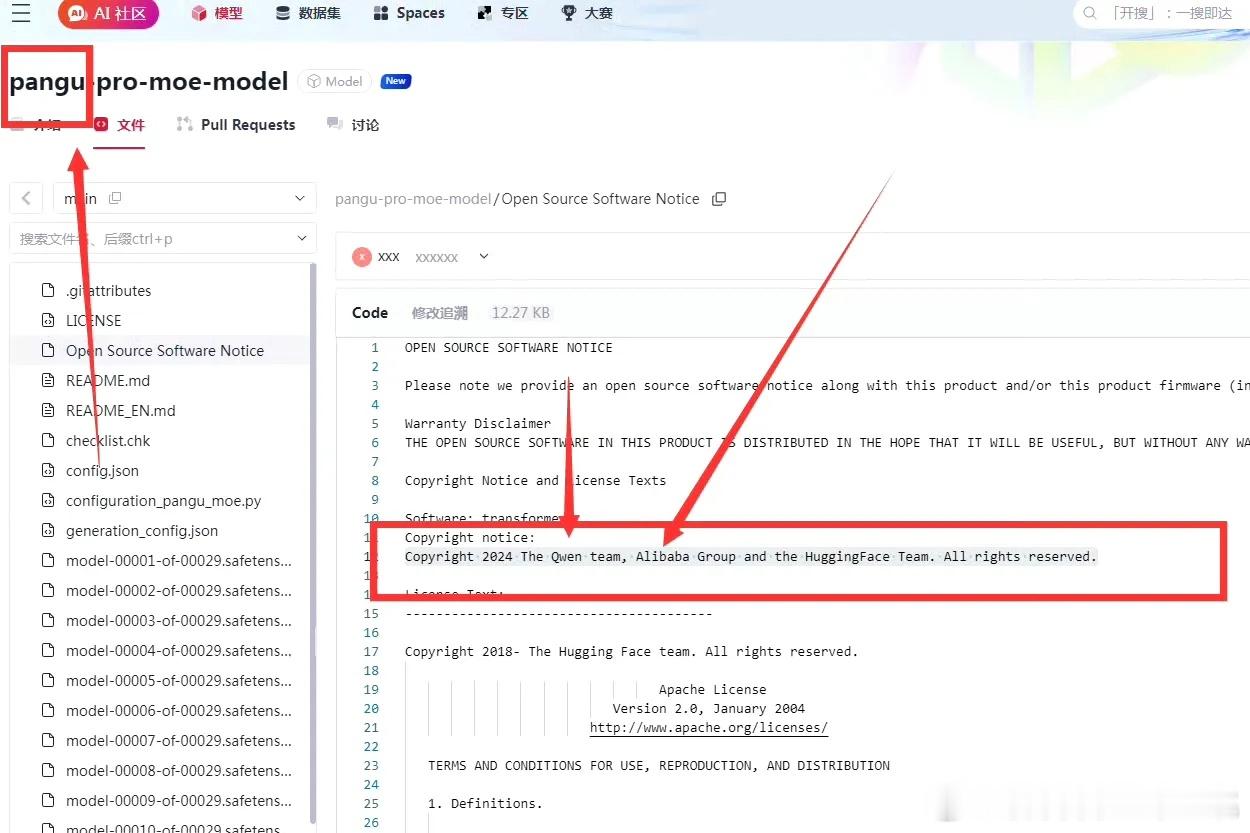Switch to the 讨论 tab
Viewport: 1250px width, 833px height.
pos(353,125)
